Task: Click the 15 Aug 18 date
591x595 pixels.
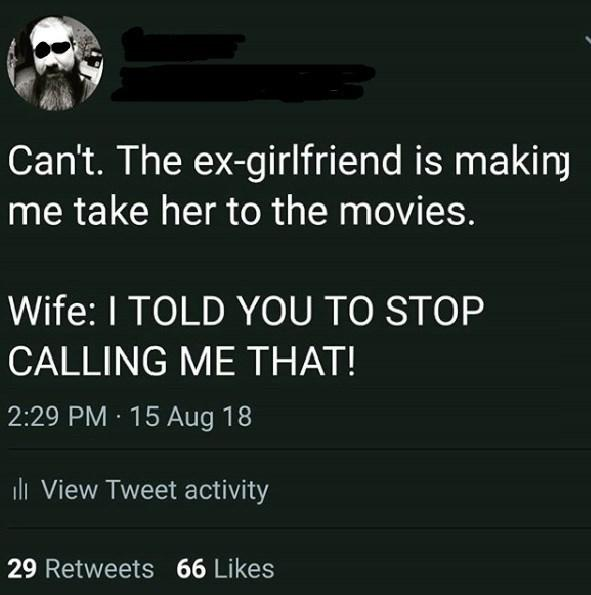Action: pyautogui.click(x=191, y=417)
